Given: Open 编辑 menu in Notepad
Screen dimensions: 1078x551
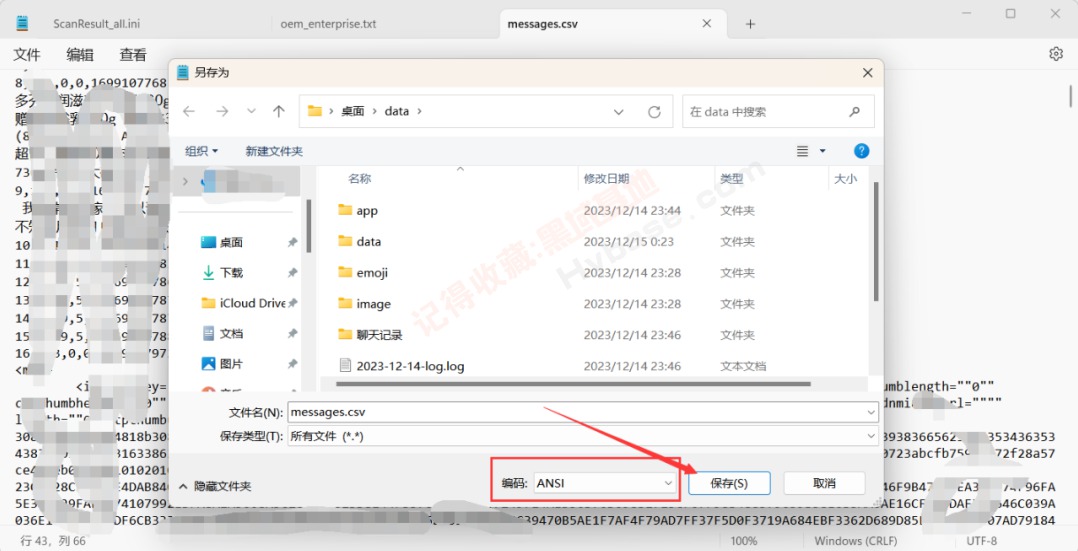Looking at the screenshot, I should [x=80, y=55].
